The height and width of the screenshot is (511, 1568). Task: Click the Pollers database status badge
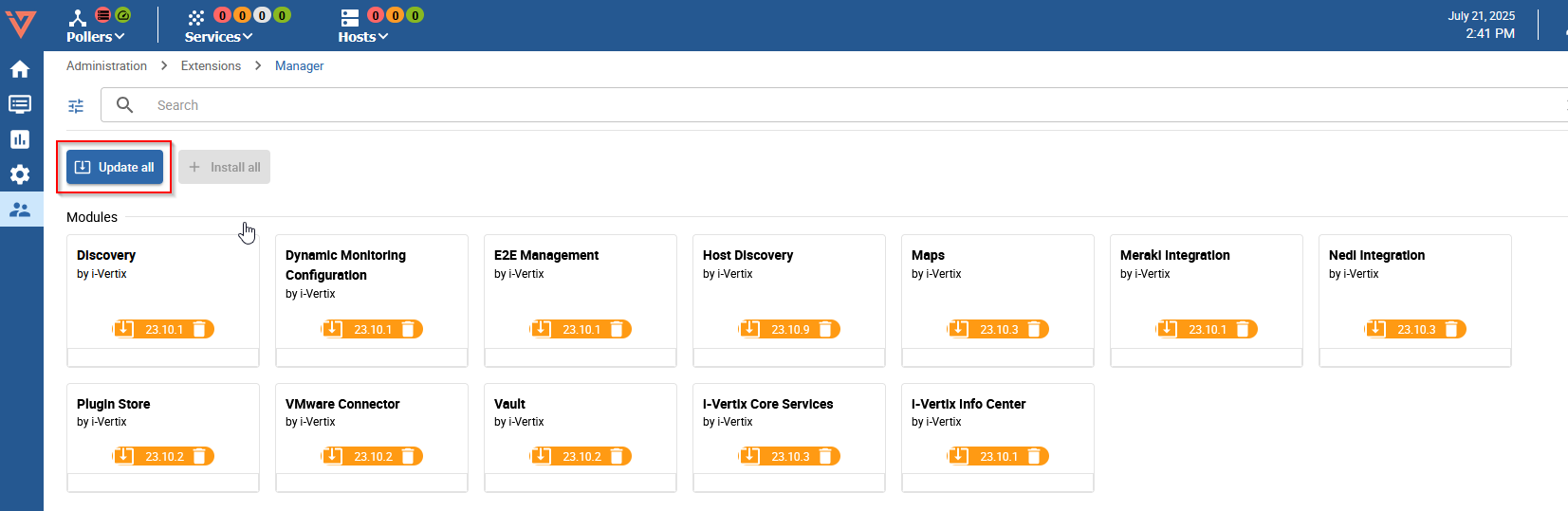click(102, 15)
